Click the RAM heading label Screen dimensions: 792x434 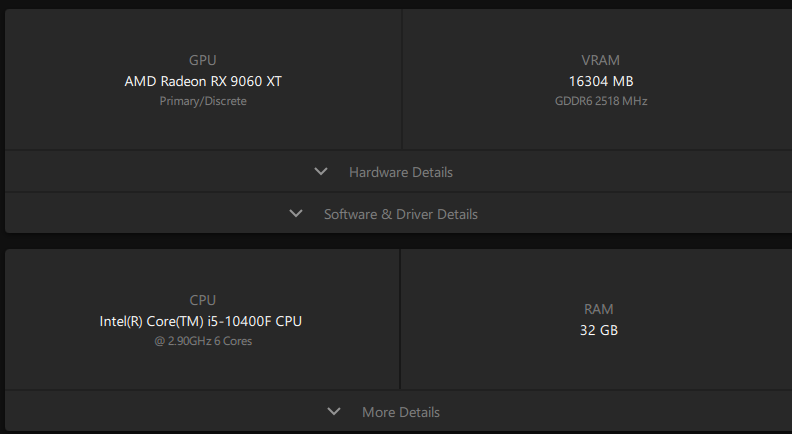pos(599,309)
